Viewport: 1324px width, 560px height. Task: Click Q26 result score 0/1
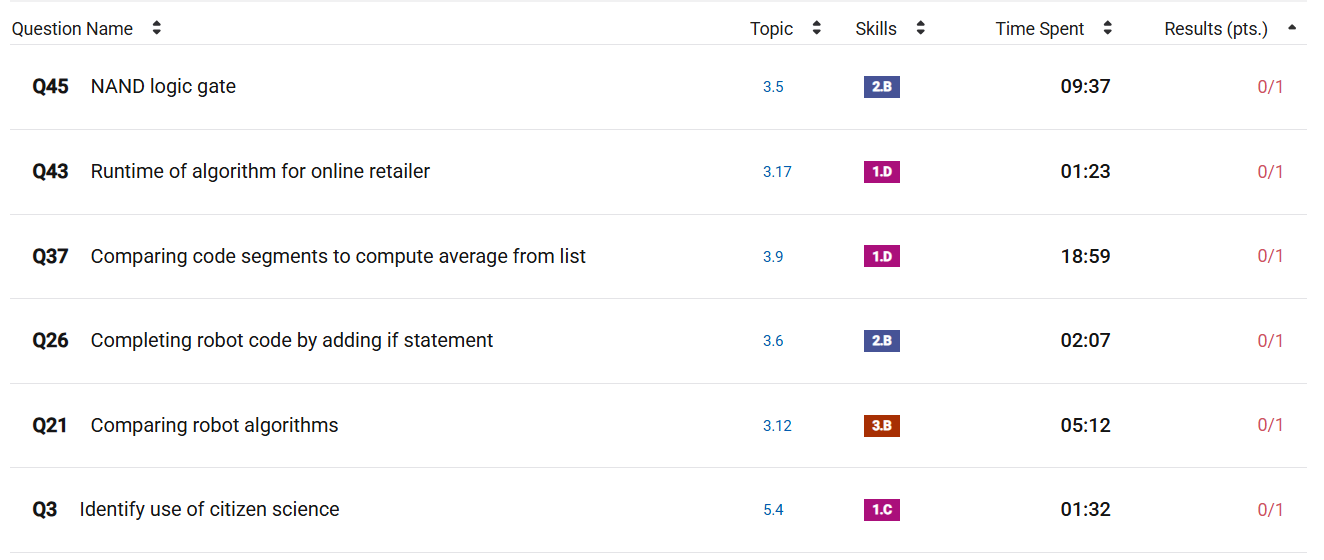(1270, 341)
